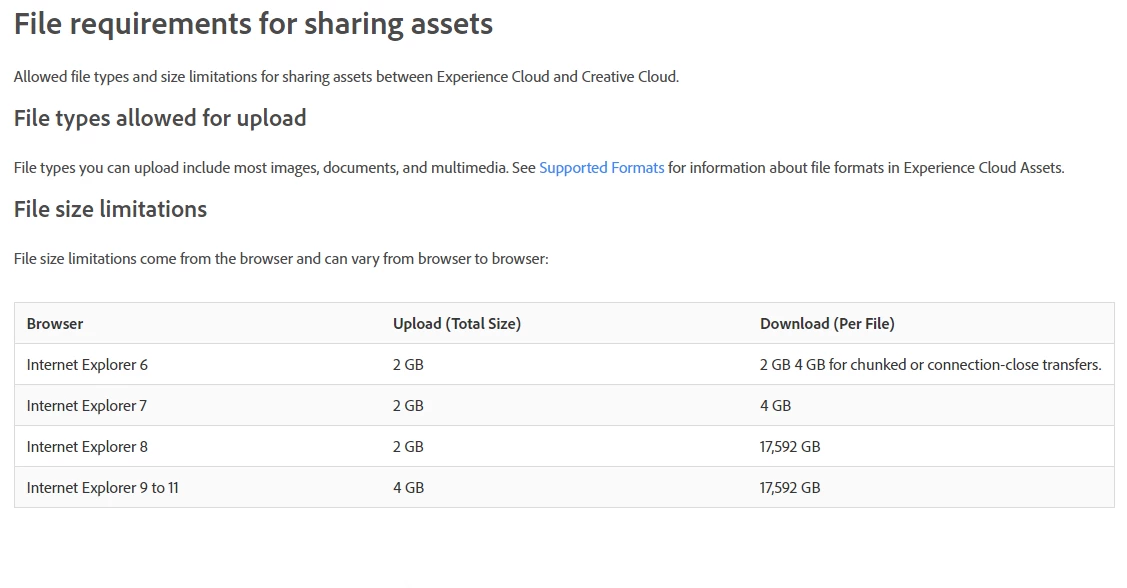Click the paragraph starting "Allowed file types and size"
This screenshot has height=588, width=1127.
pos(346,77)
